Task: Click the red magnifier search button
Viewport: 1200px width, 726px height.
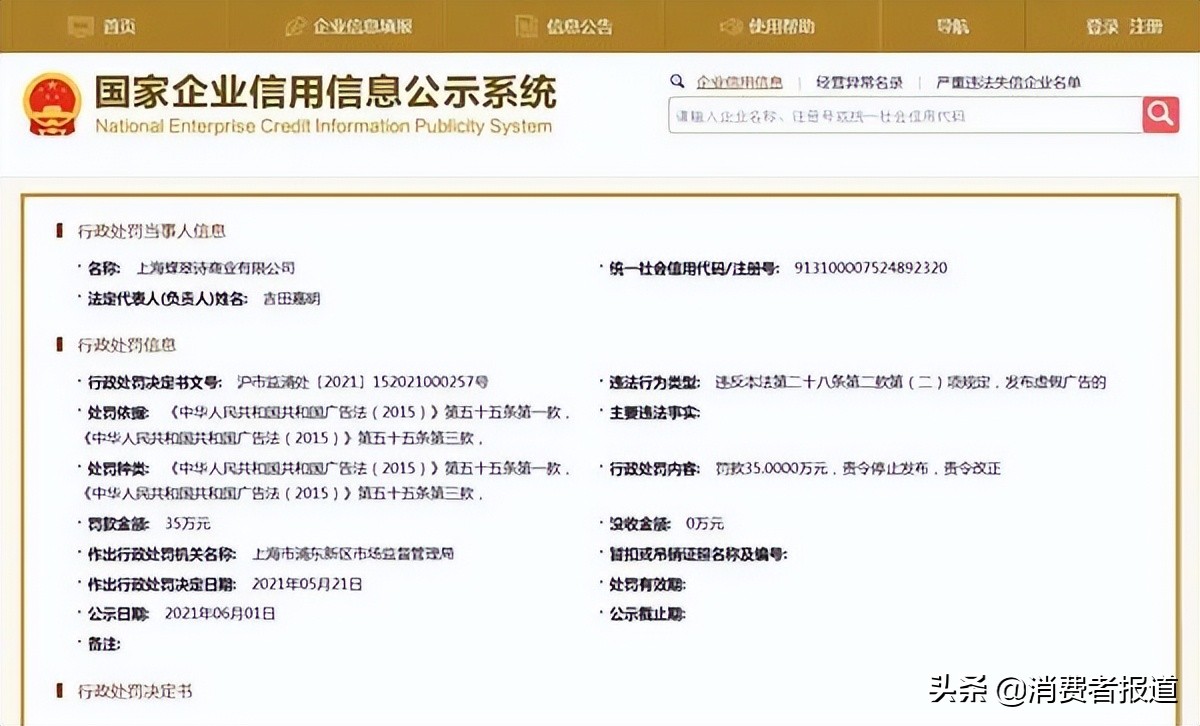Action: coord(1160,115)
